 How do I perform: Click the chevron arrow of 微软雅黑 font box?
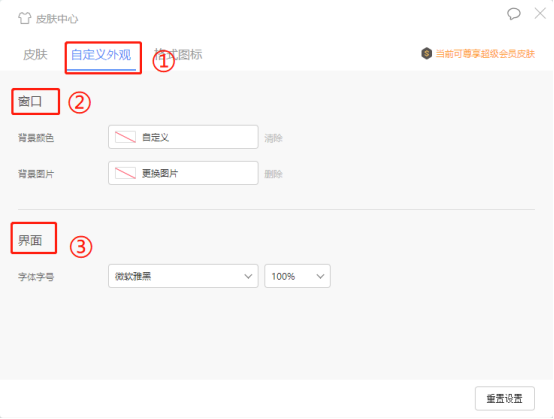248,276
